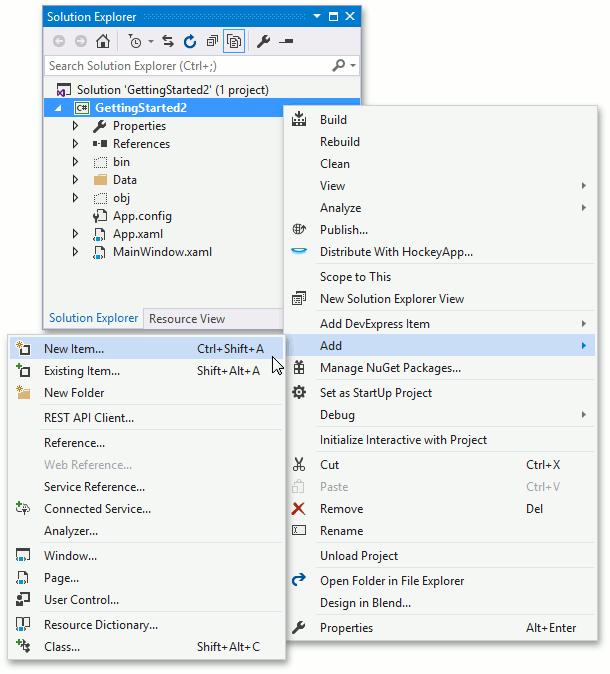Switch to Solution Explorer tab
Screen dimensions: 610x674
(93, 318)
